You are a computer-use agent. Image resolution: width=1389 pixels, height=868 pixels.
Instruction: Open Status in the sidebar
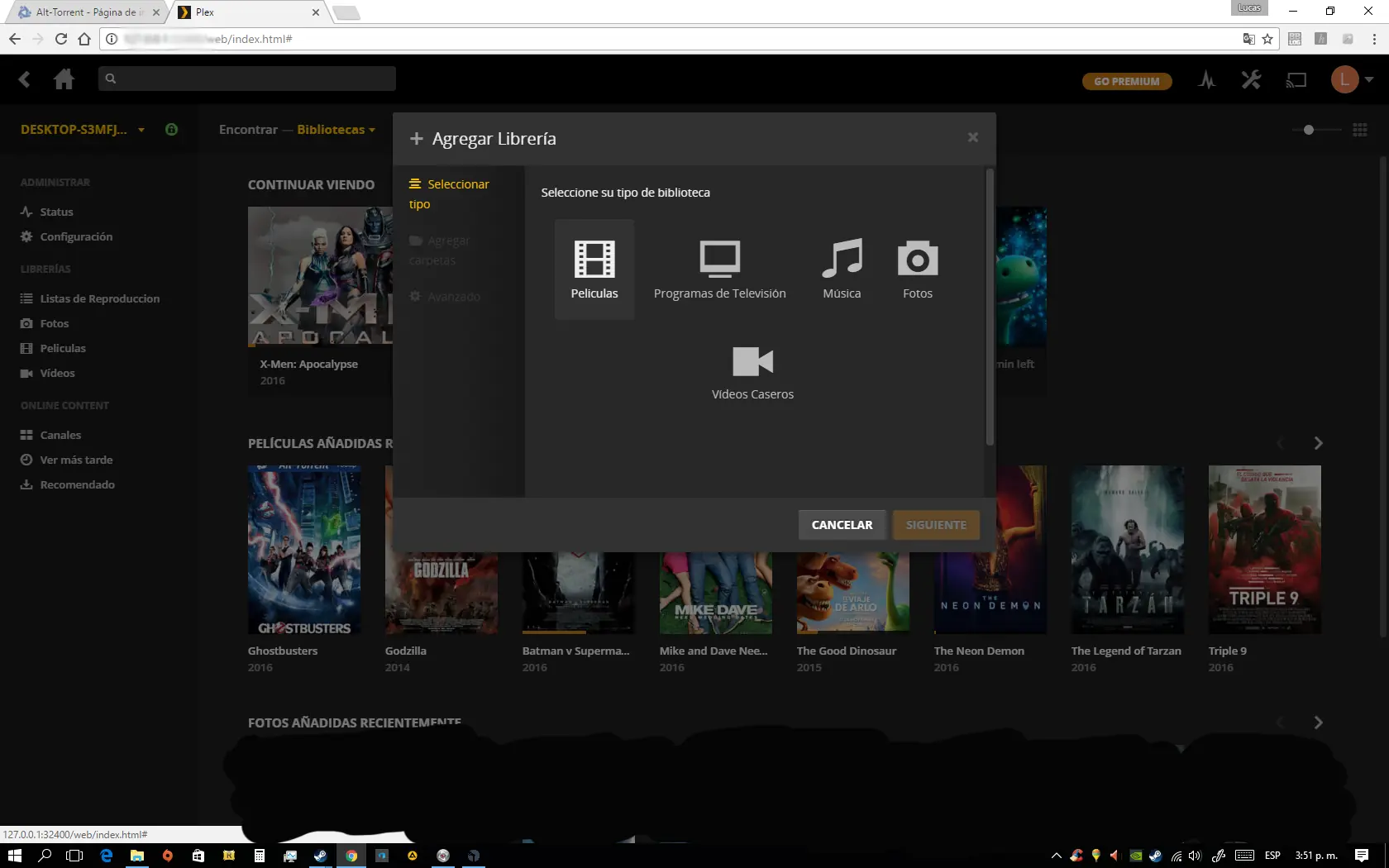coord(47,212)
